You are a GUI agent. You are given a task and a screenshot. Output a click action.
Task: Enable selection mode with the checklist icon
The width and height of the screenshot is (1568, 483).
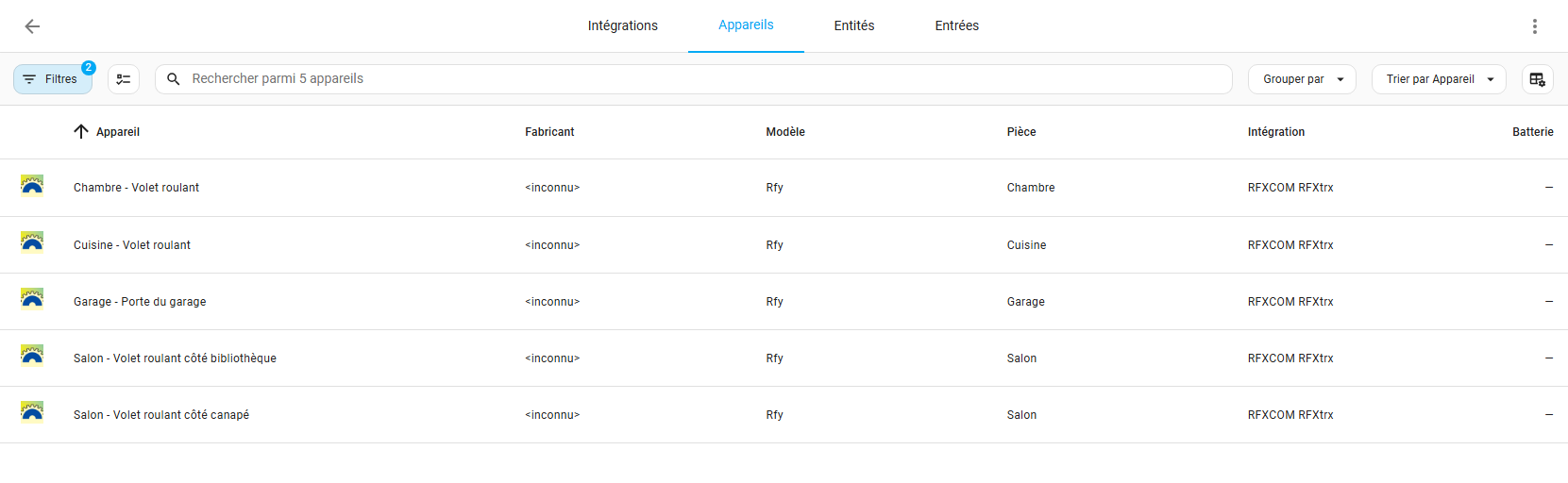(x=124, y=79)
